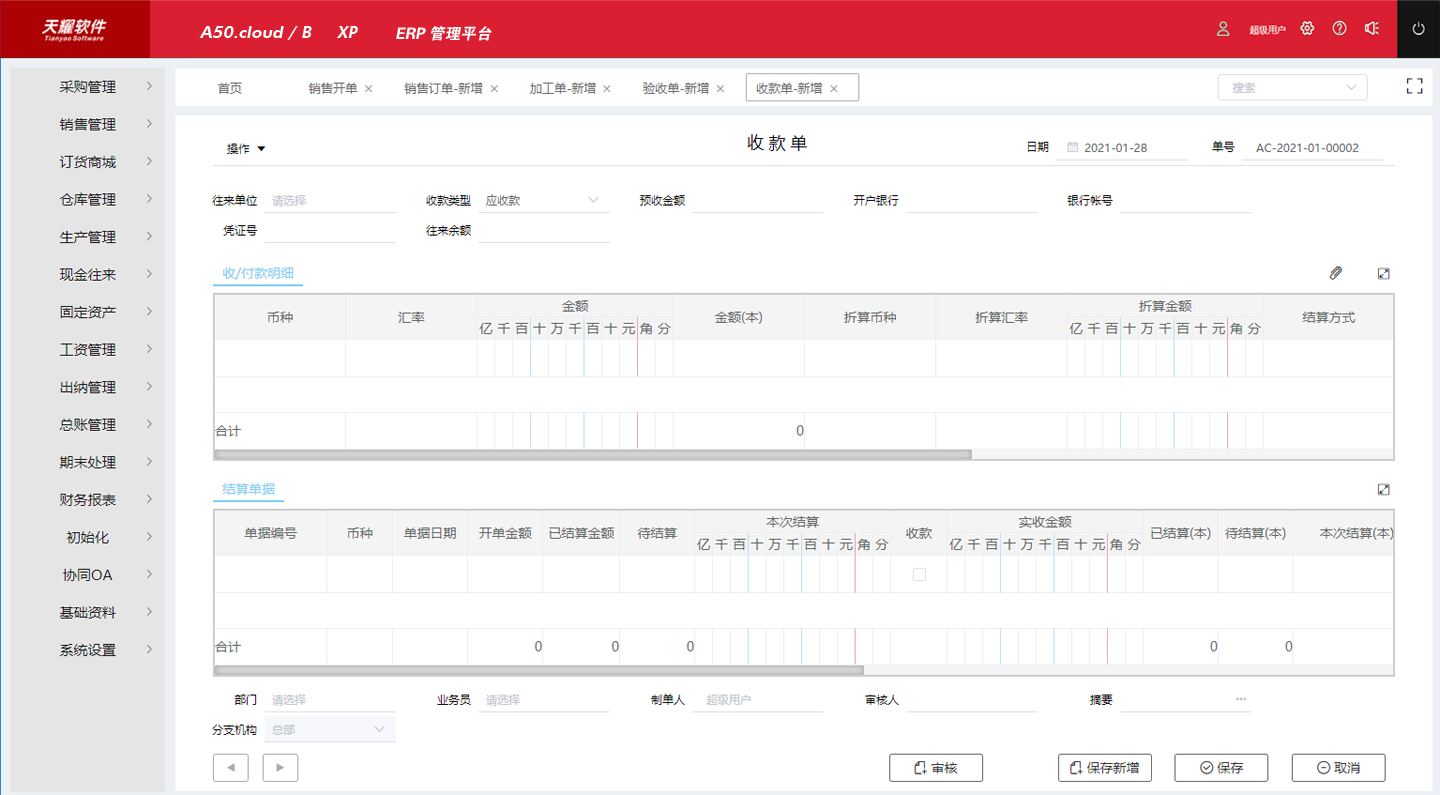This screenshot has width=1440, height=795.
Task: Click the user profile icon
Action: [x=1223, y=29]
